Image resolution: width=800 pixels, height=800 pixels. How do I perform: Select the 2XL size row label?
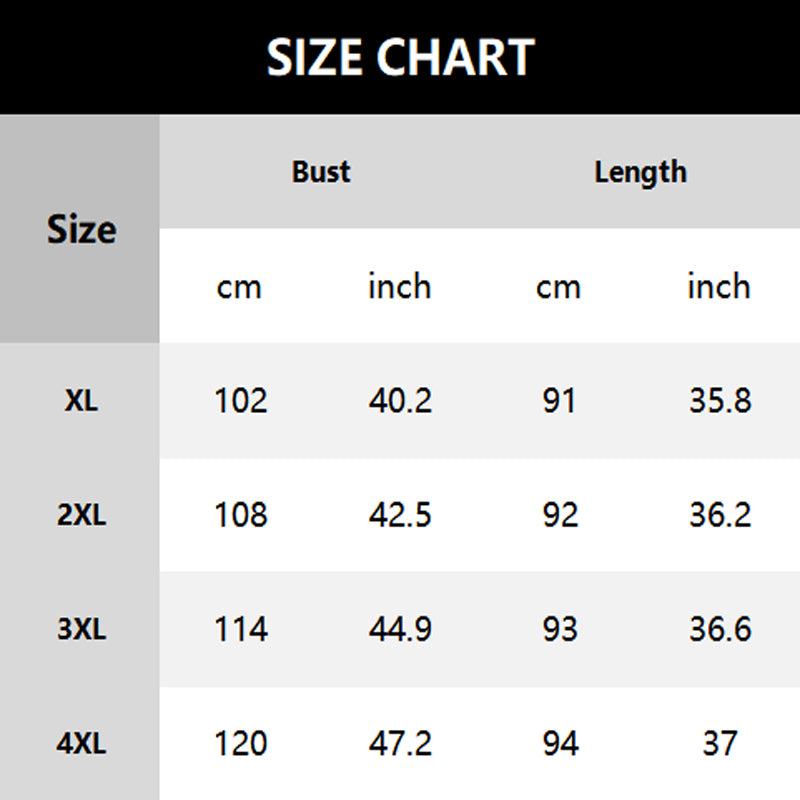81,516
